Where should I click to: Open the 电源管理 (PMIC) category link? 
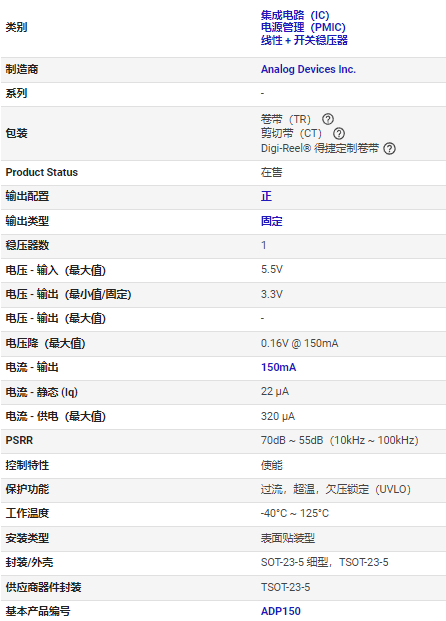303,27
